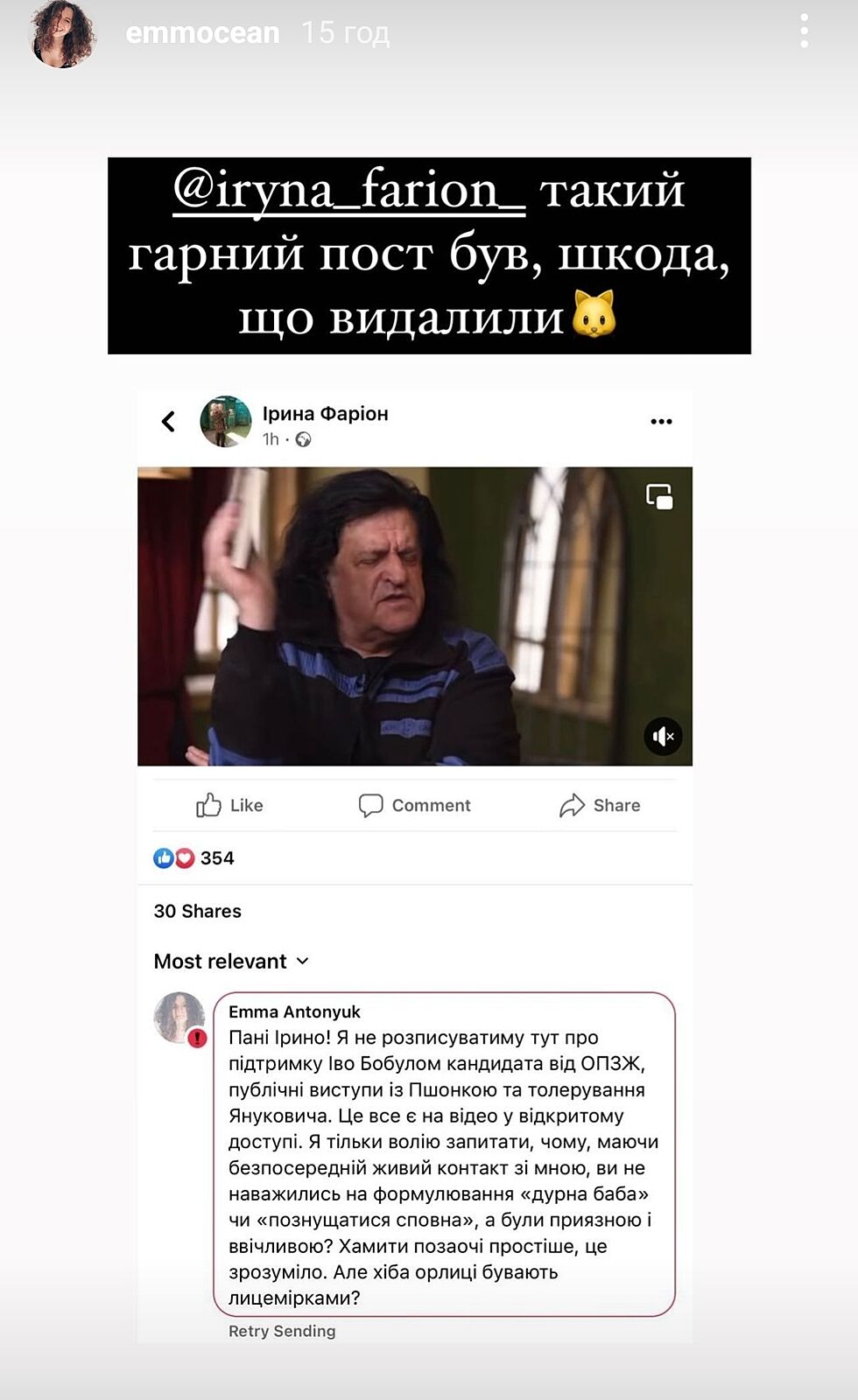
Task: Open Ірина Фаріон's profile picture
Action: pyautogui.click(x=225, y=421)
